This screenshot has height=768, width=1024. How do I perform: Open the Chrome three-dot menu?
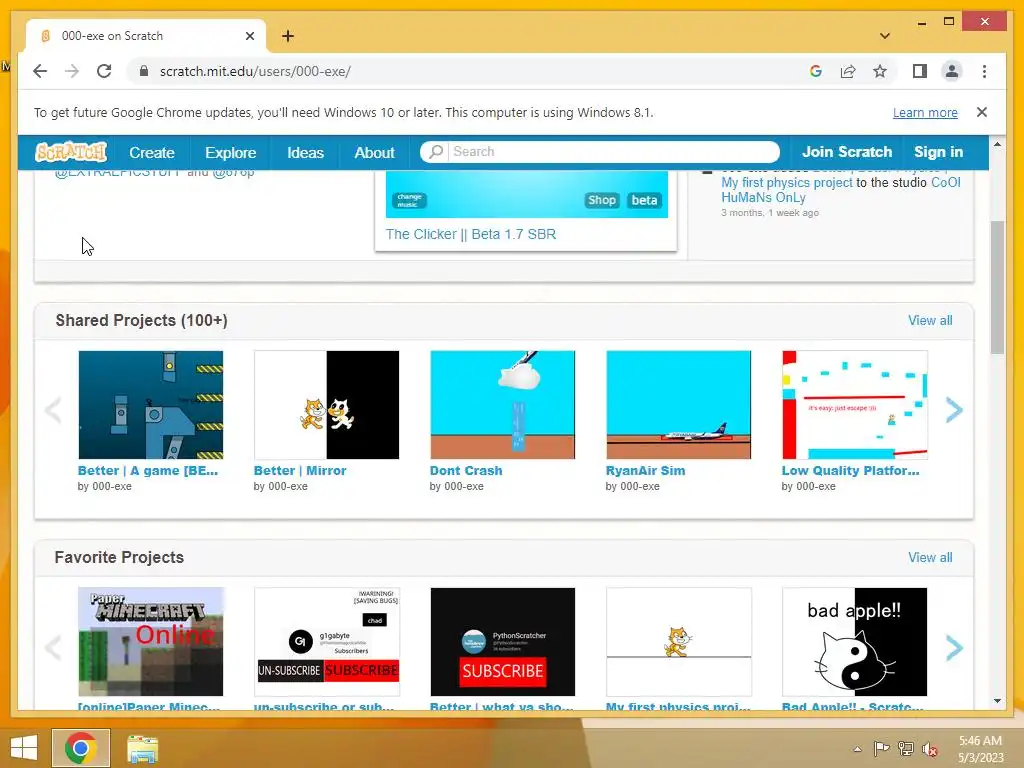click(x=984, y=71)
